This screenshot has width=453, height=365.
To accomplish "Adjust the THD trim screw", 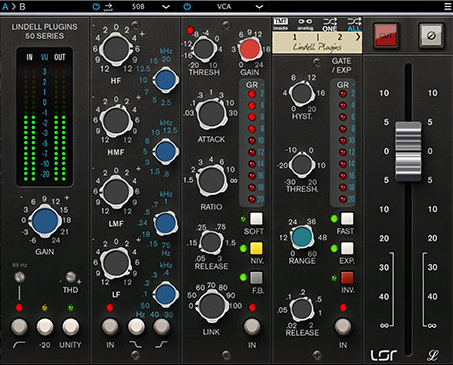I will (70, 276).
